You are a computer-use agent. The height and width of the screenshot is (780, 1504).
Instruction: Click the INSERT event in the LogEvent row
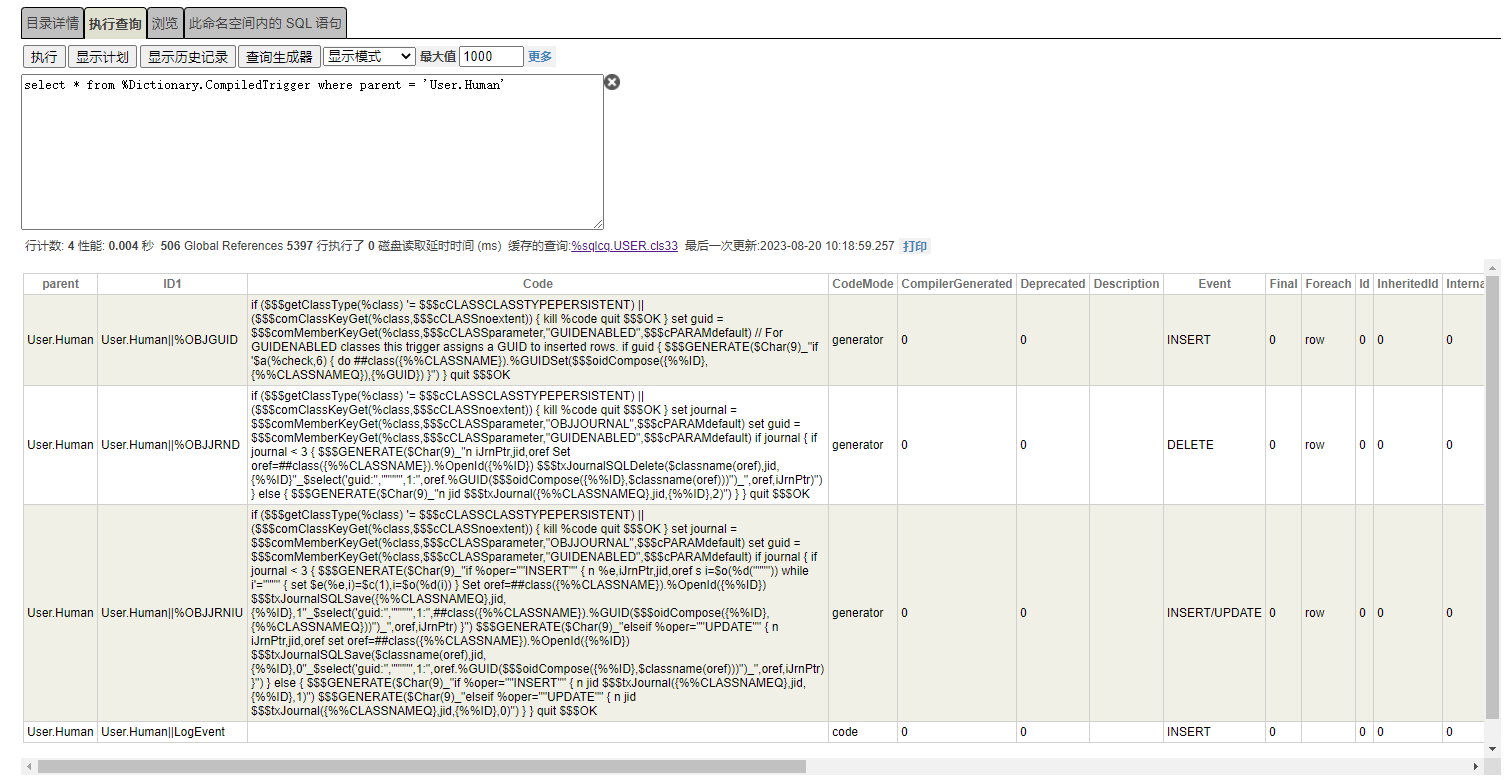click(x=1215, y=732)
